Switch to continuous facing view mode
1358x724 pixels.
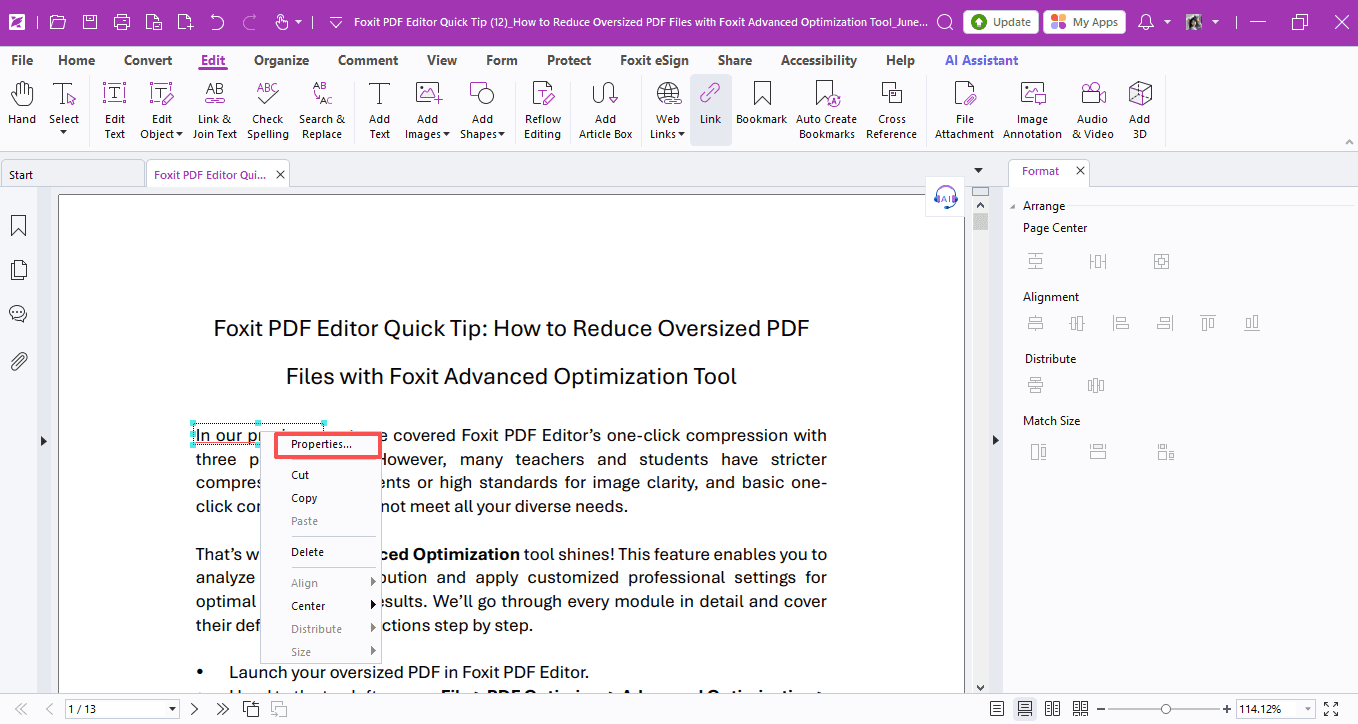coord(1080,709)
